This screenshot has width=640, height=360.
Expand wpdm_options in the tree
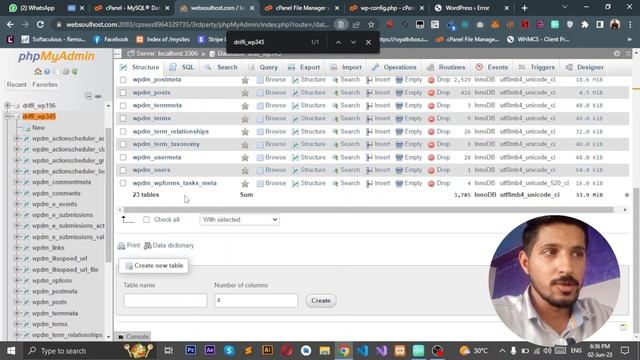17,280
